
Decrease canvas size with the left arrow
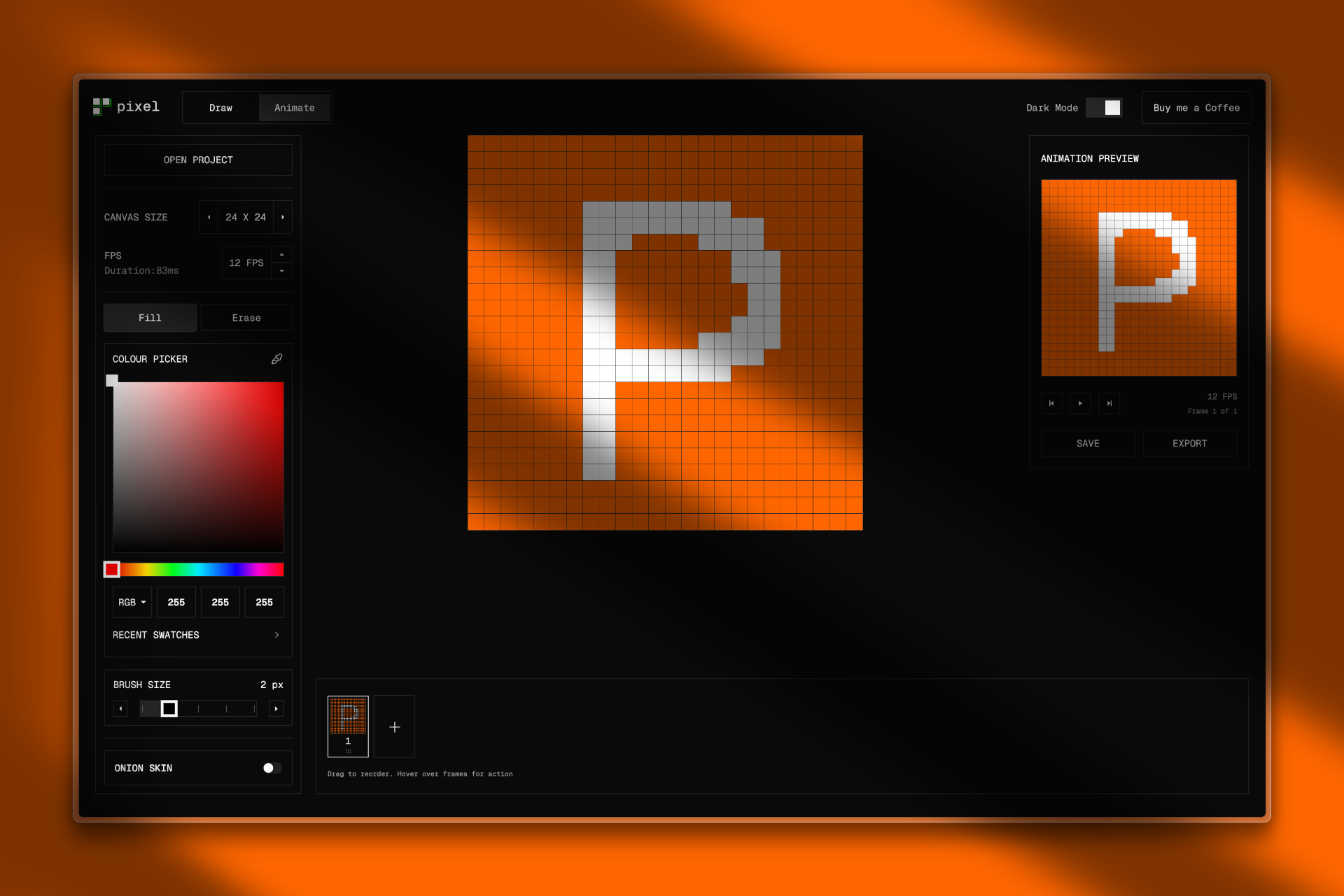pos(208,217)
